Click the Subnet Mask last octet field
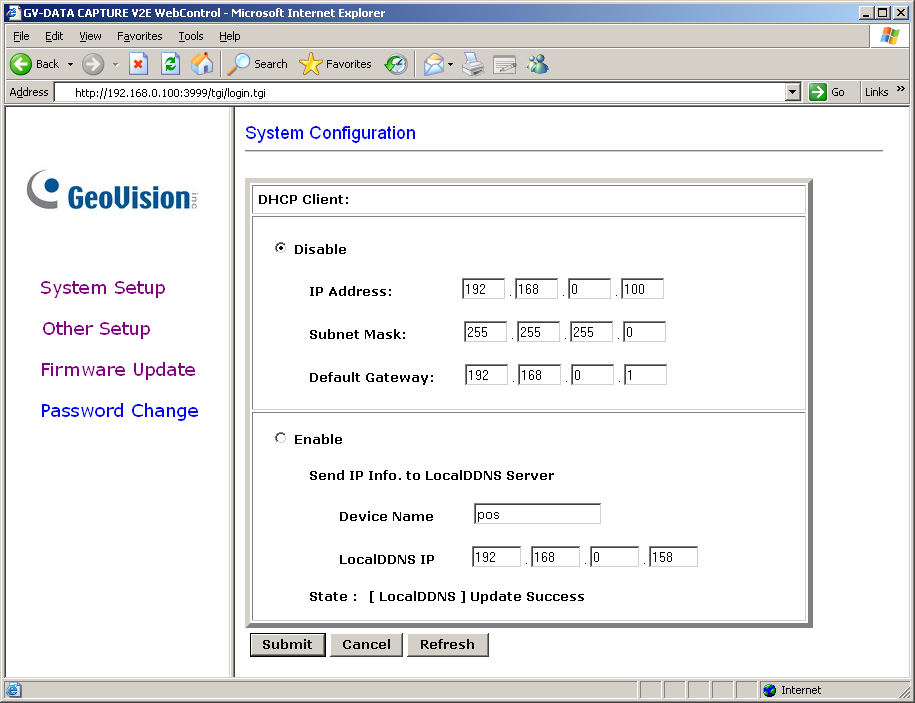This screenshot has height=703, width=915. pyautogui.click(x=645, y=332)
